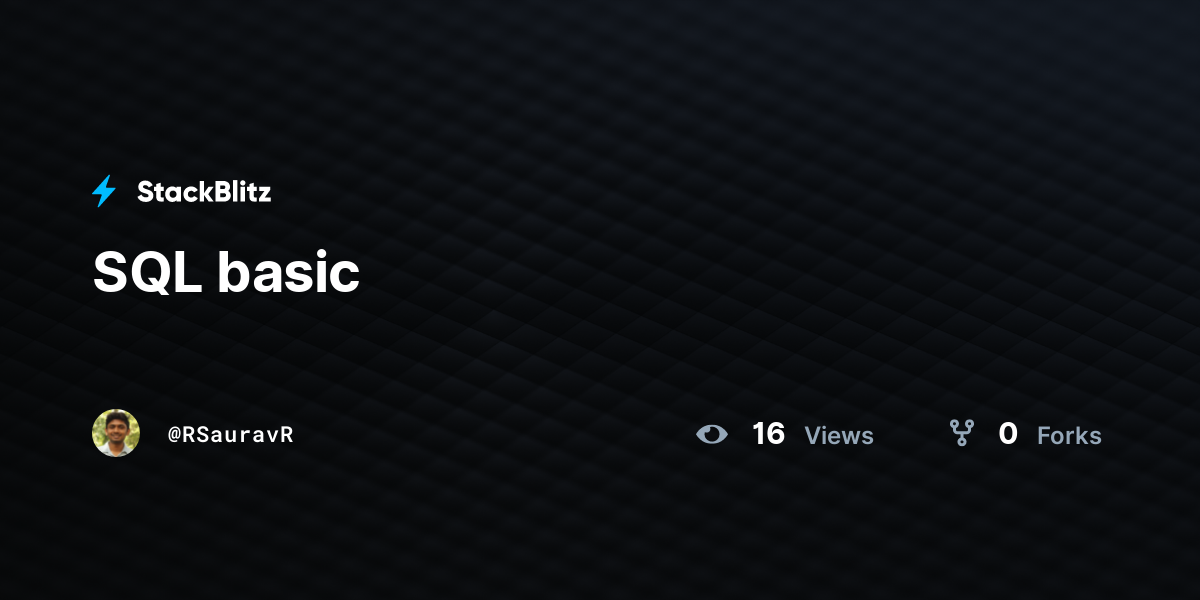
Task: Select the StackBlitz wordmark text
Action: click(204, 192)
